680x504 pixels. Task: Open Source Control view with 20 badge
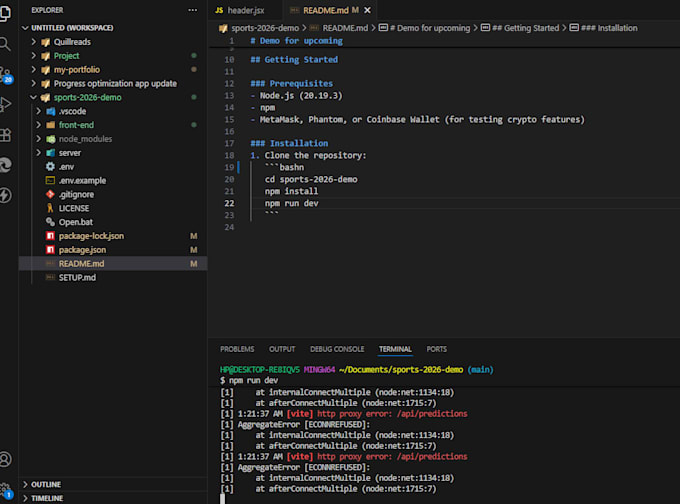click(x=6, y=75)
